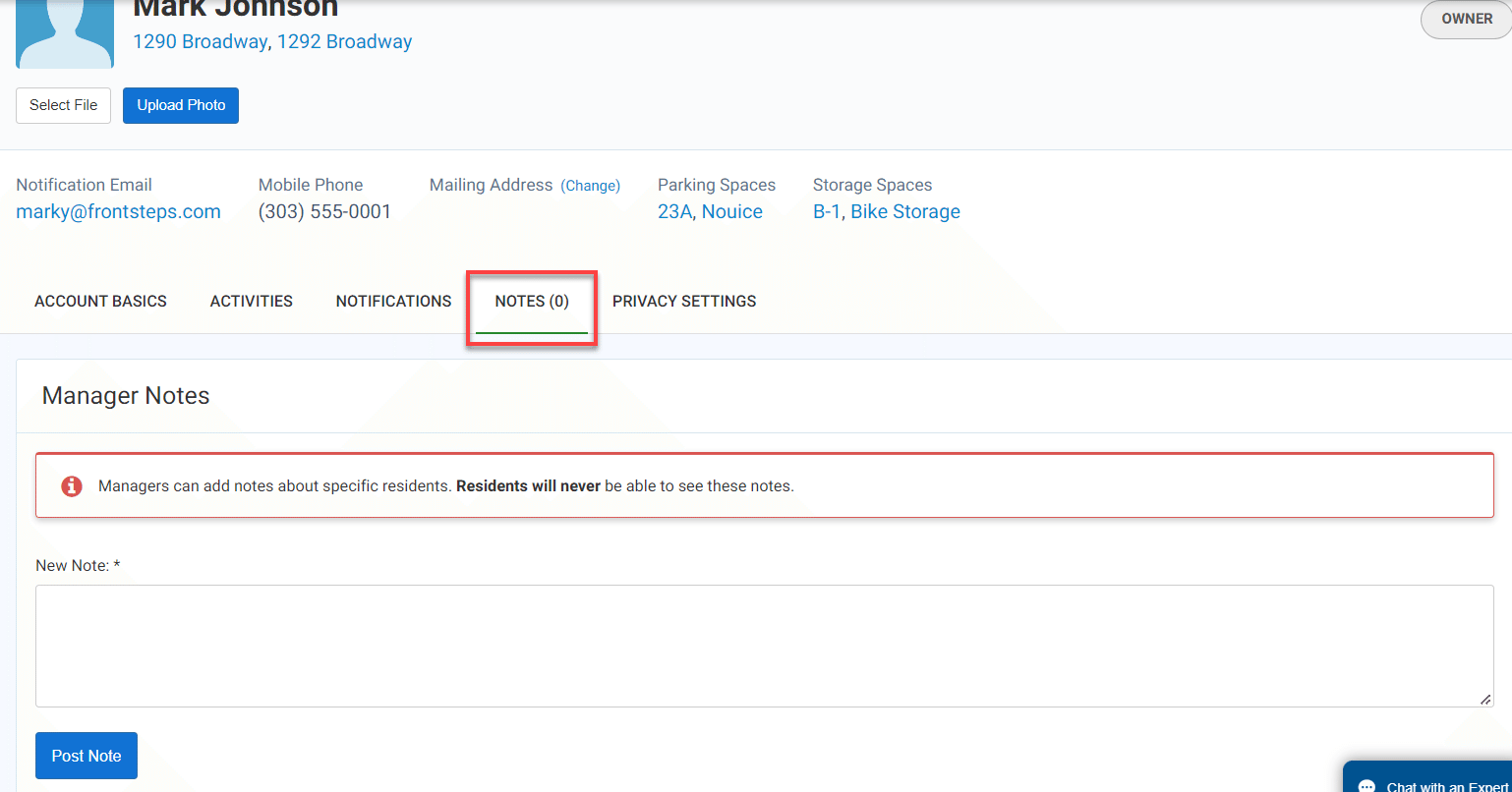The width and height of the screenshot is (1512, 792).
Task: Click the red info icon in the alert
Action: point(72,485)
